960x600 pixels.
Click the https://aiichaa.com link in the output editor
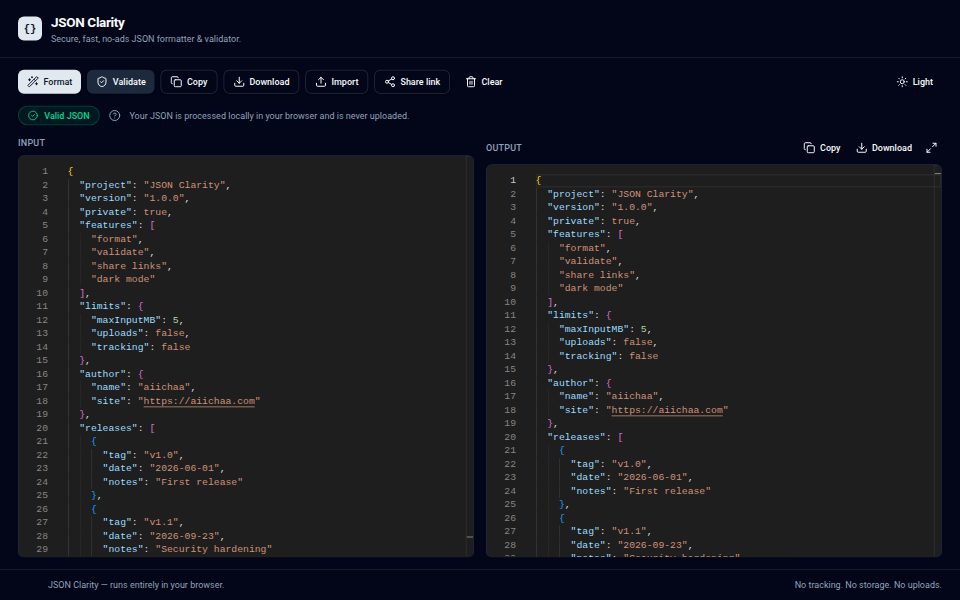coord(667,410)
